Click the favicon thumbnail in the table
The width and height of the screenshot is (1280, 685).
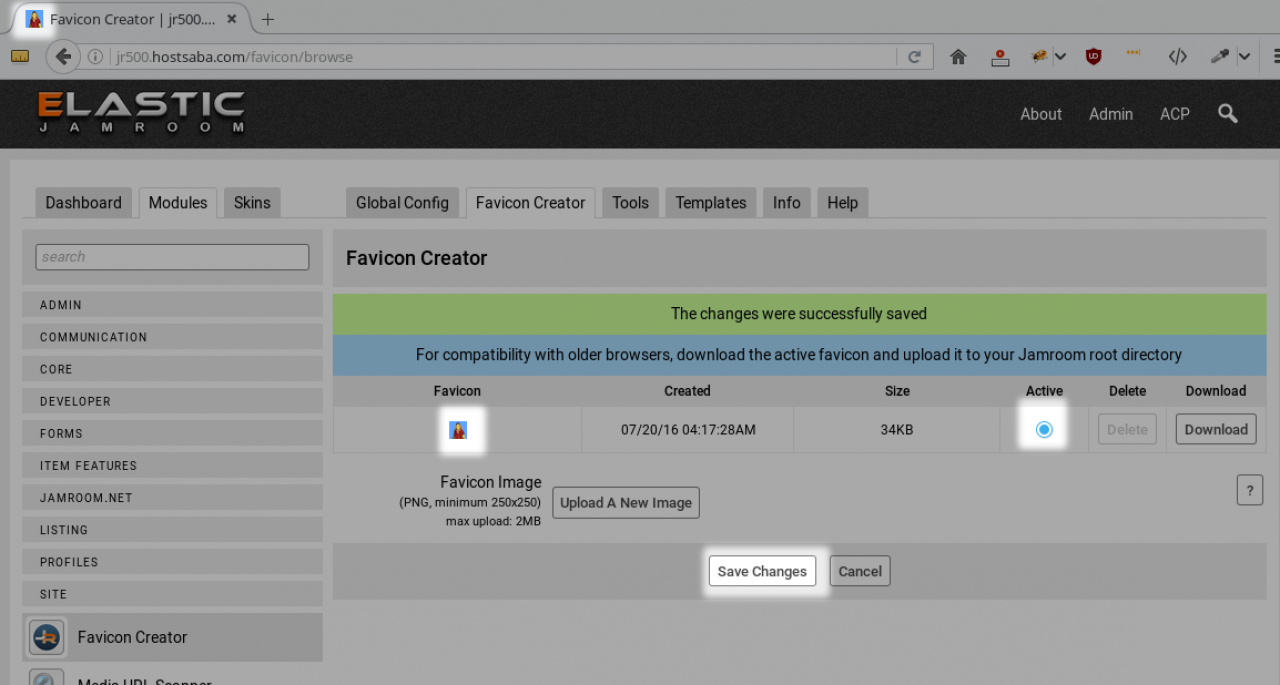(458, 430)
